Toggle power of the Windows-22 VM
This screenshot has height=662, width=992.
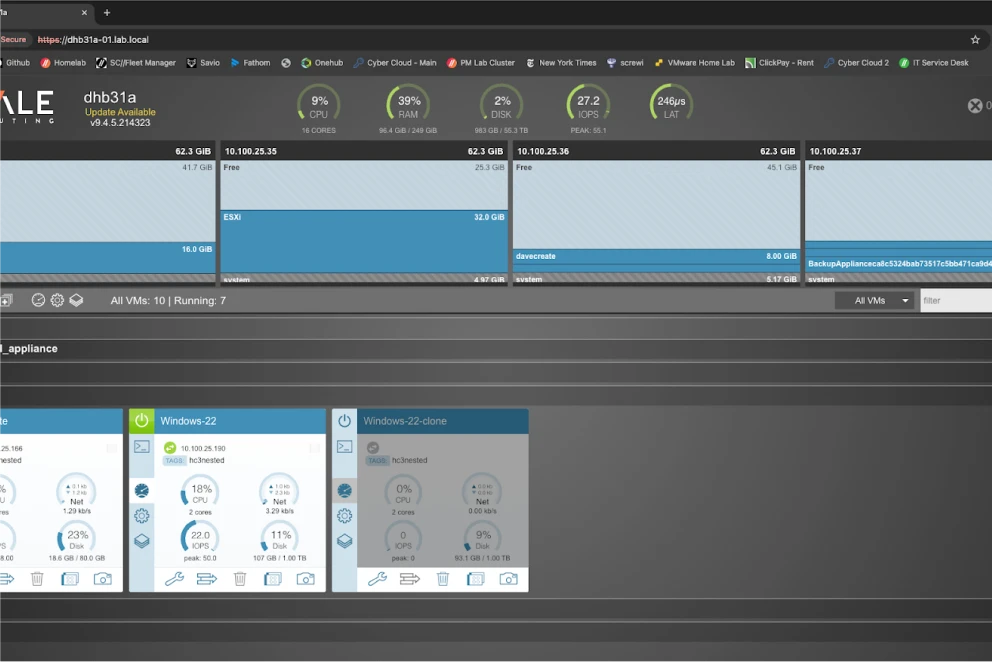142,421
